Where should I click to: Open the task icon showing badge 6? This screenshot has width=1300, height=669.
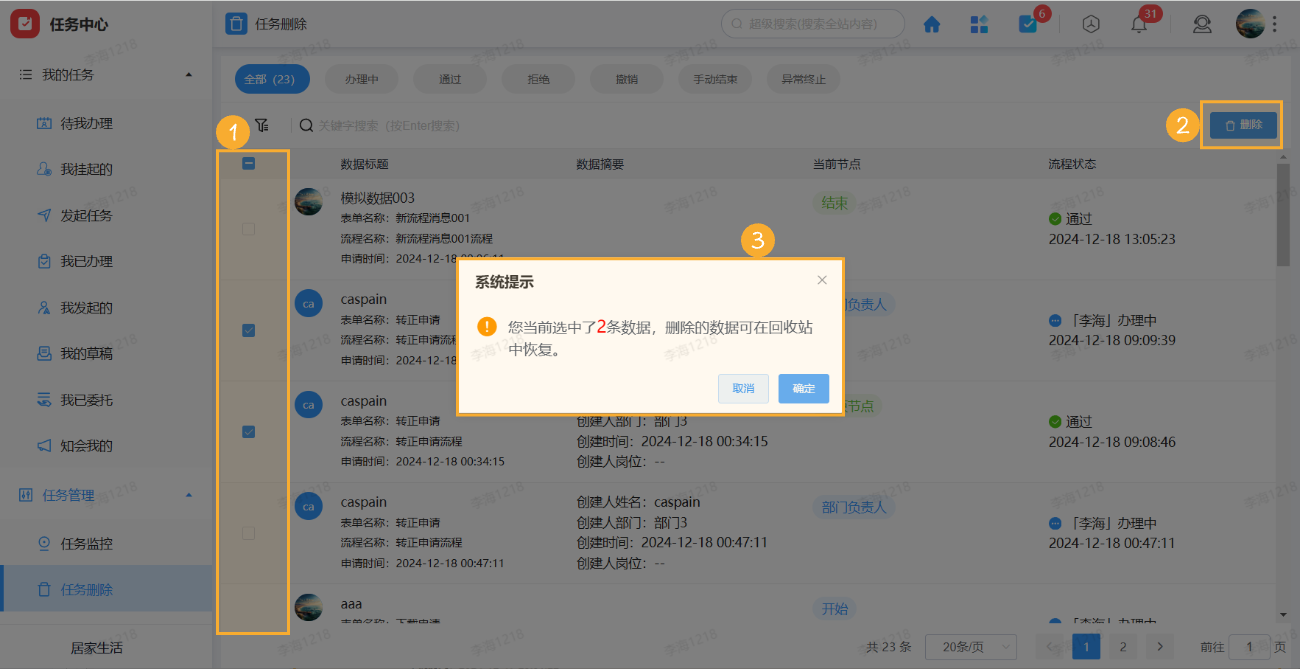point(1028,23)
